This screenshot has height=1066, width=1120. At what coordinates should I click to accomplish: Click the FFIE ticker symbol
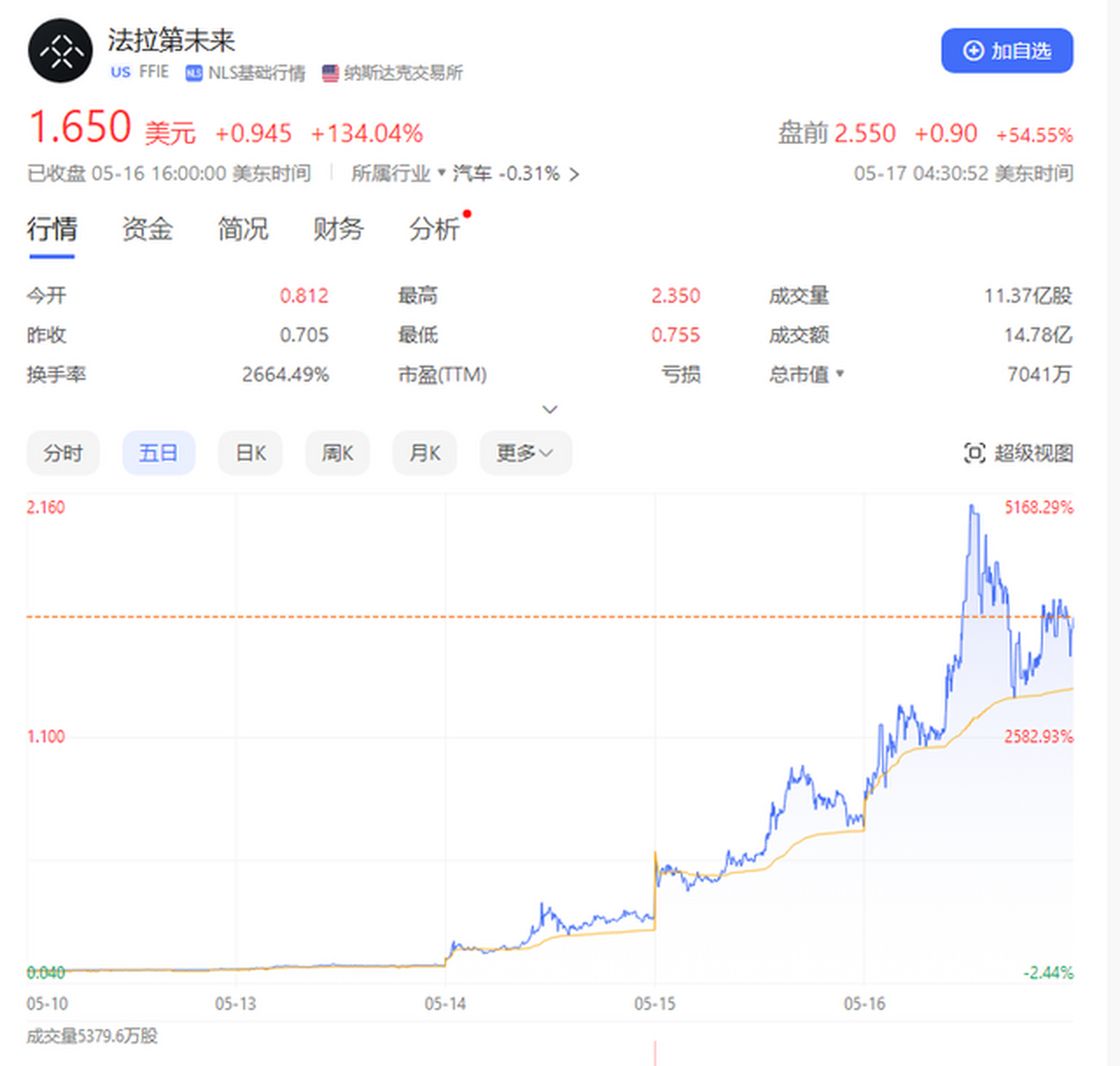154,72
